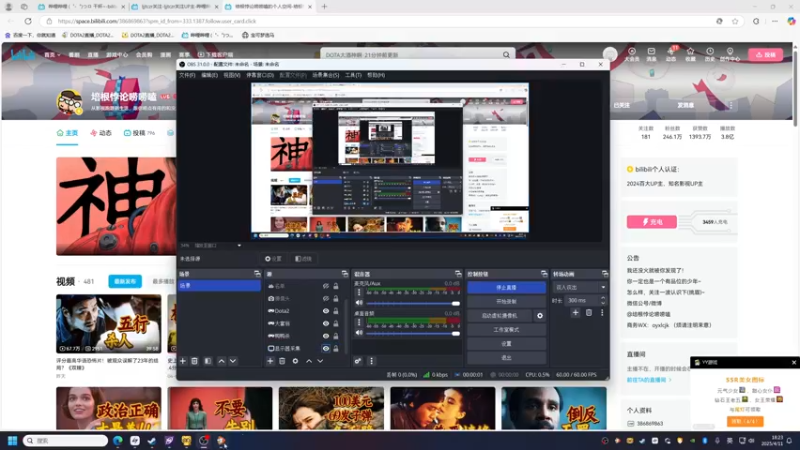Move scene up in scenes panel
Image resolution: width=800 pixels, height=450 pixels.
click(221, 361)
